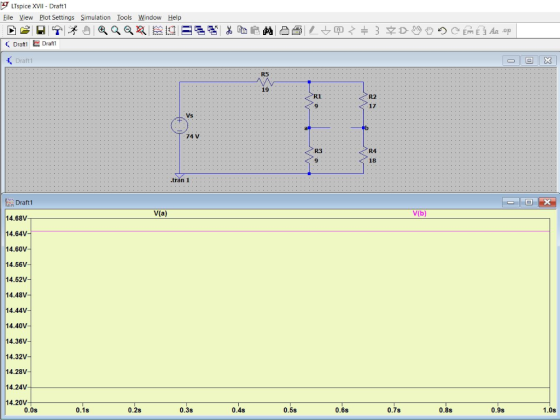
Task: Click the Vs voltage source symbol
Action: (x=179, y=126)
